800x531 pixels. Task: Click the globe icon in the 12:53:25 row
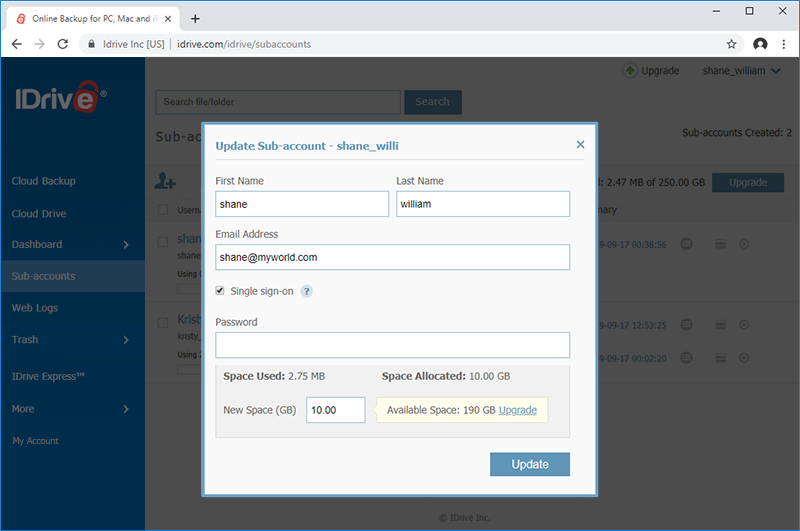coord(687,324)
